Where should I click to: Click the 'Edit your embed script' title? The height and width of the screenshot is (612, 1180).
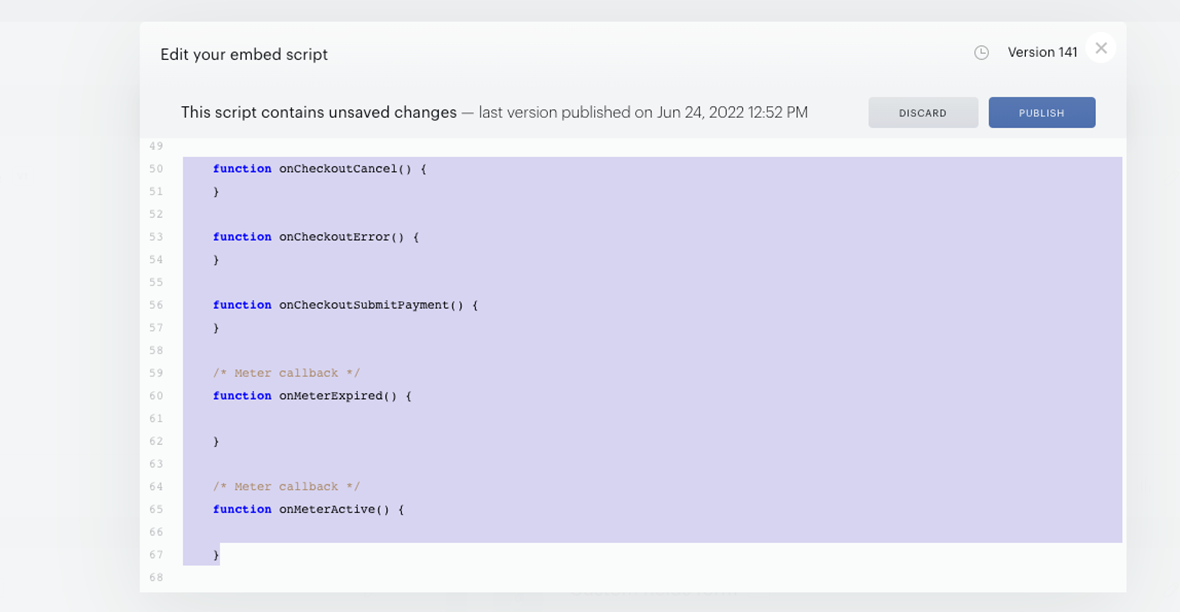[x=244, y=54]
